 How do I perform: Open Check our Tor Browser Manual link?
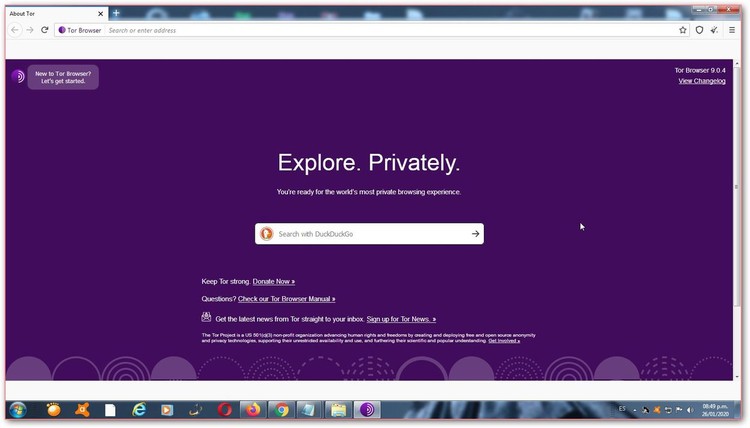287,299
